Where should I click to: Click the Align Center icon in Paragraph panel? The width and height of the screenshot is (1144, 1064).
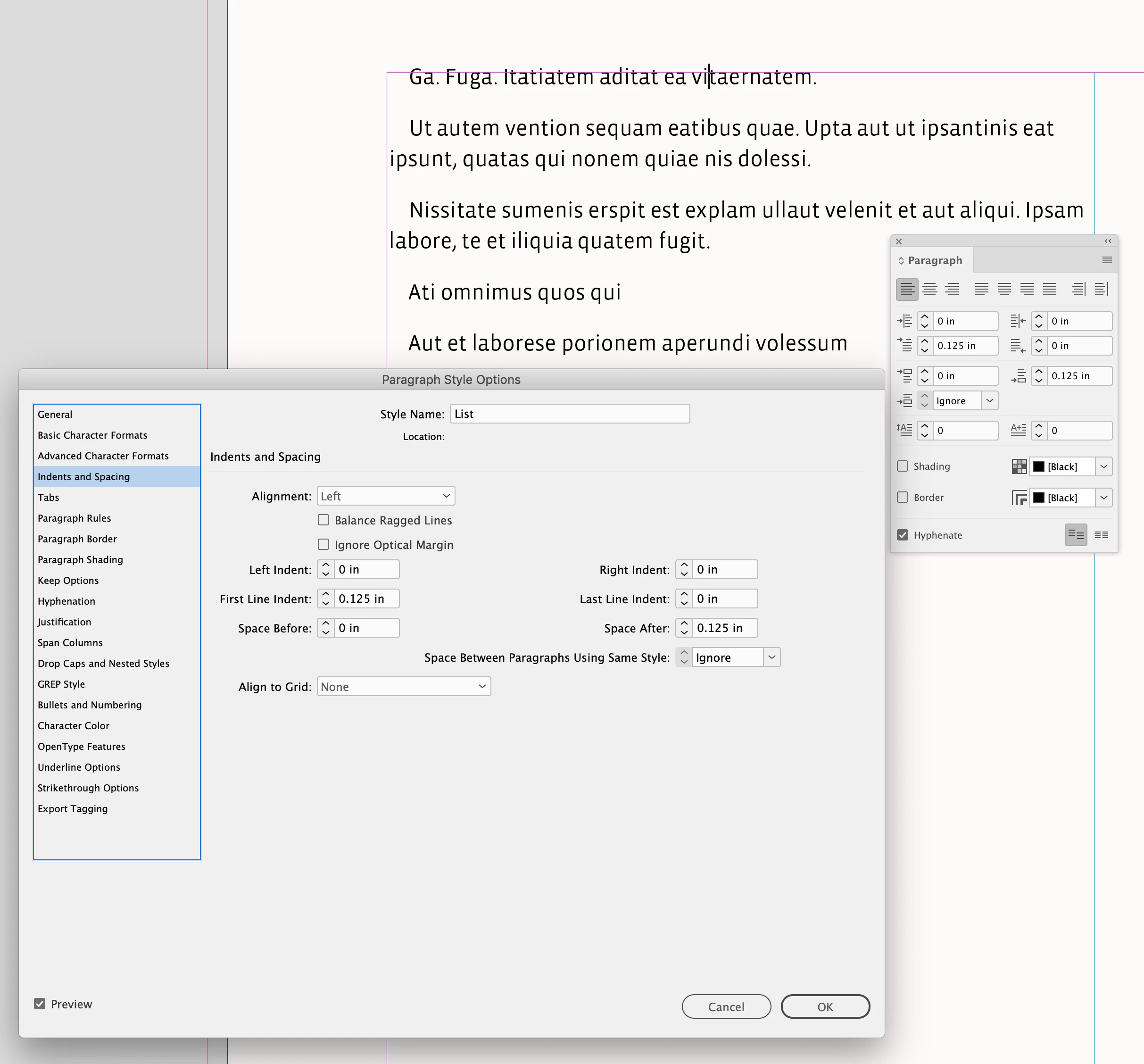pos(930,289)
